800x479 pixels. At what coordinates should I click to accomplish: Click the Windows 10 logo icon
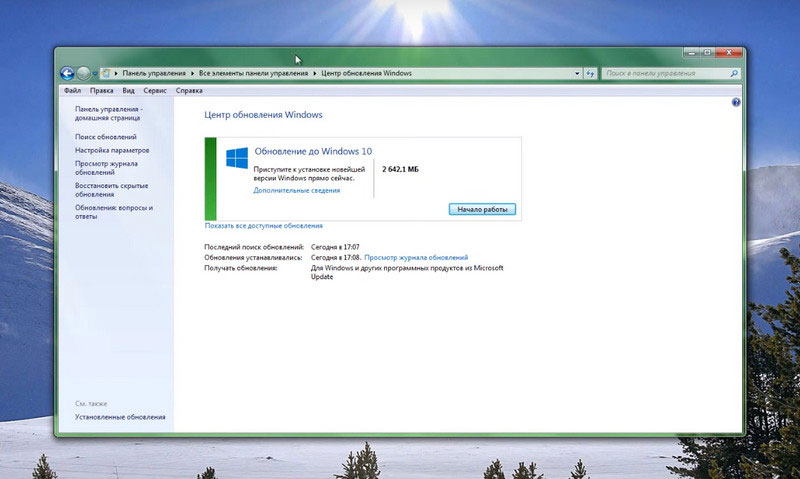pos(236,159)
